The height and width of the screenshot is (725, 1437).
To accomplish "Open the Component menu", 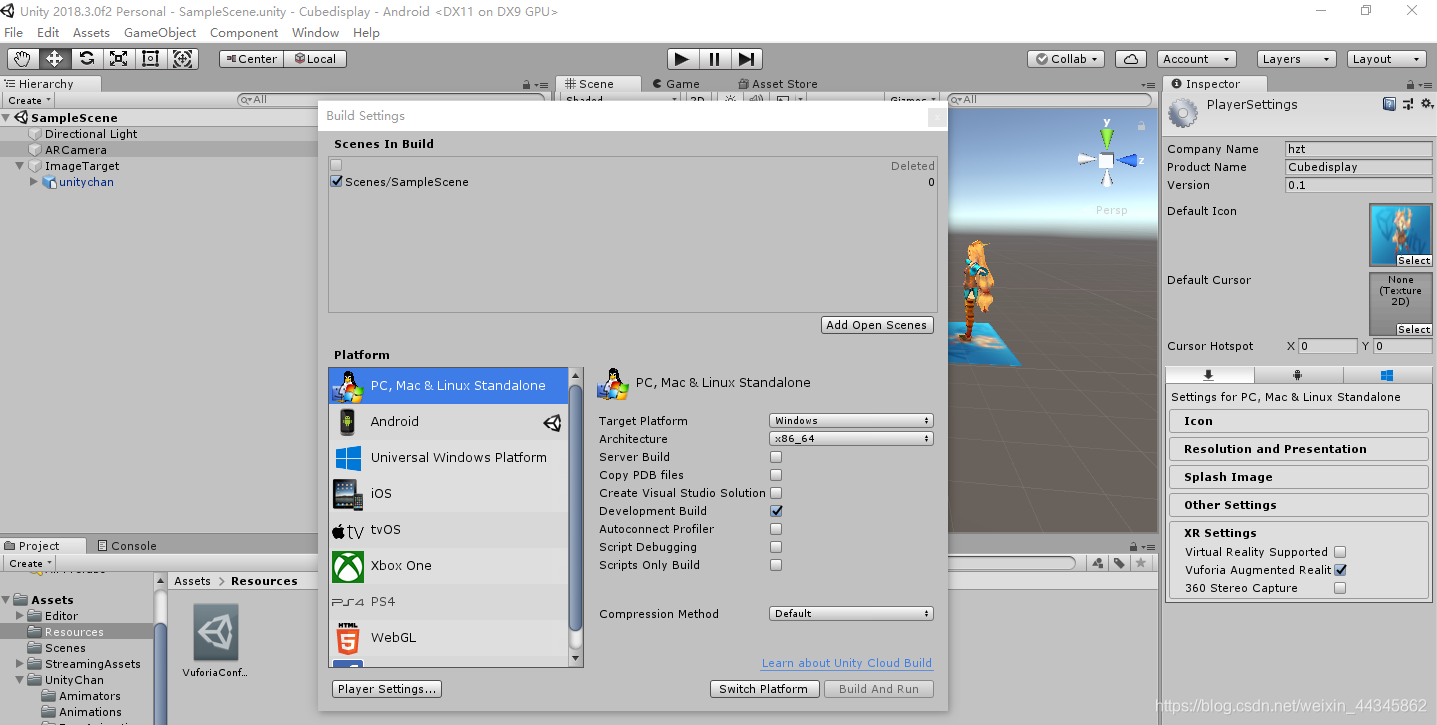I will tap(244, 33).
